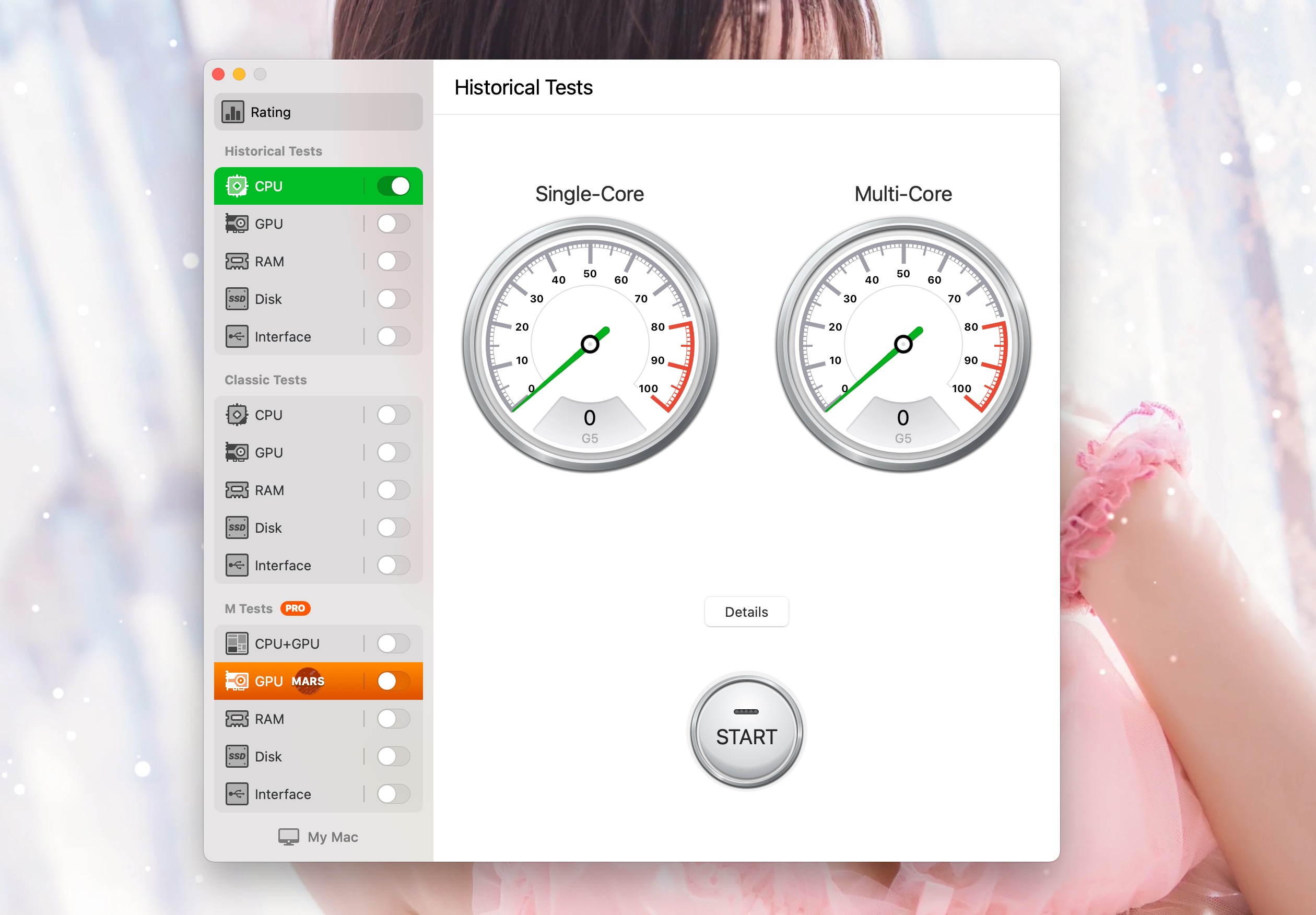Click the Historical Tests section header
1316x915 pixels.
click(274, 151)
